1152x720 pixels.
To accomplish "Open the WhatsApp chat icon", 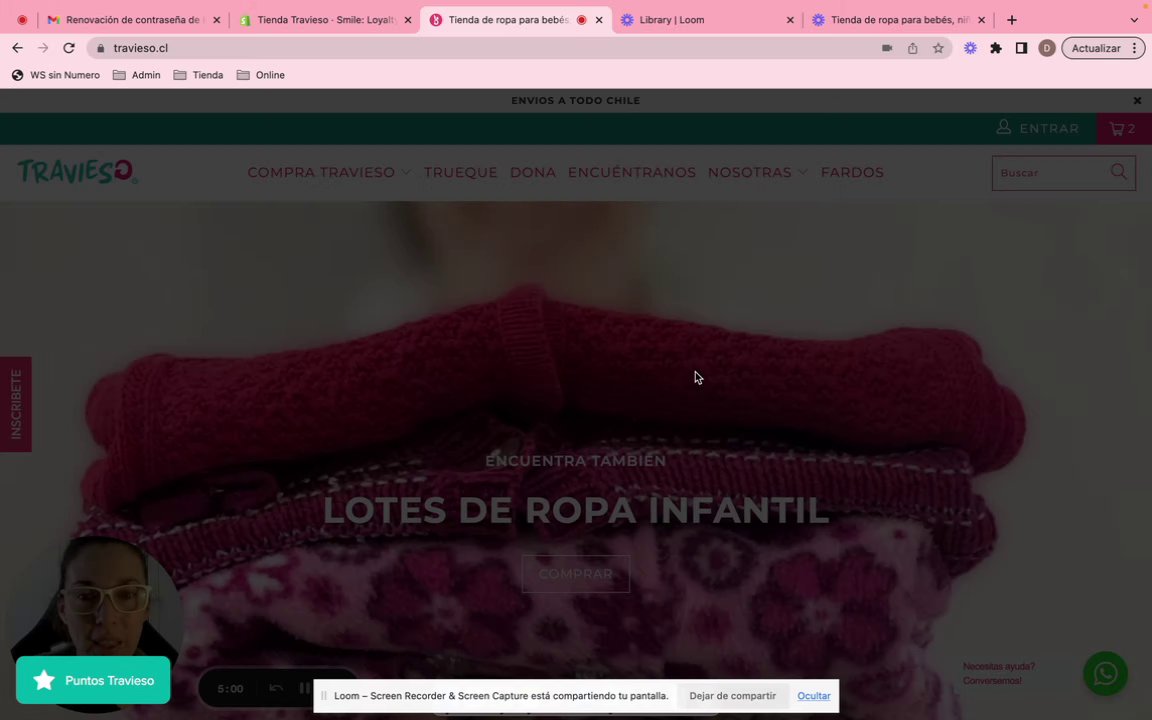I will pos(1105,674).
